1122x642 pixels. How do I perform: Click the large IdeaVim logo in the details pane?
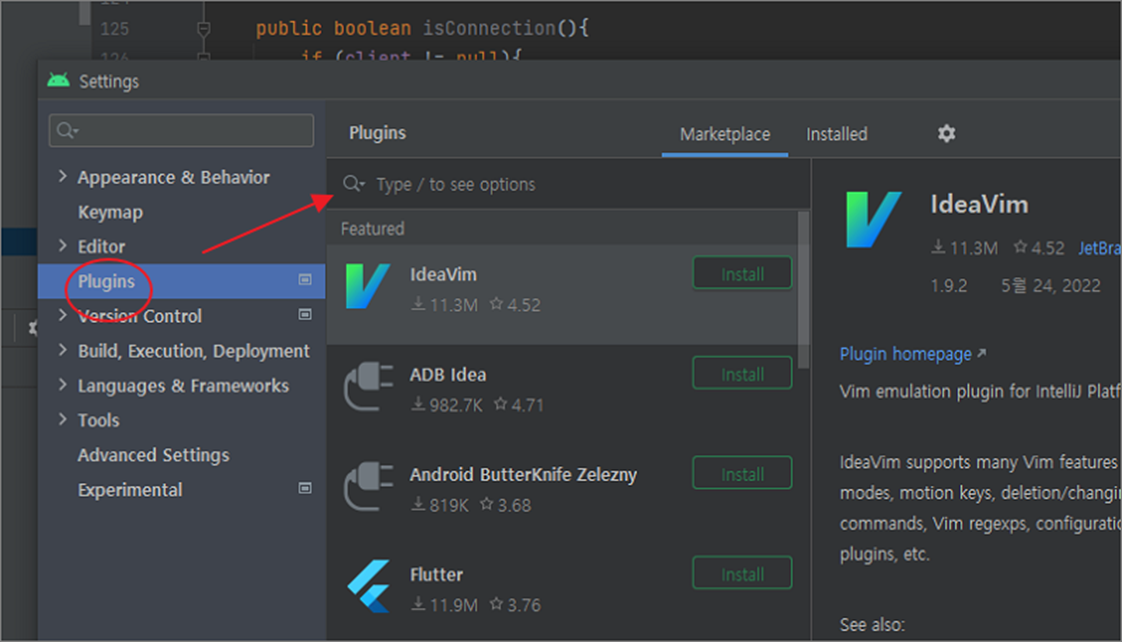(873, 219)
